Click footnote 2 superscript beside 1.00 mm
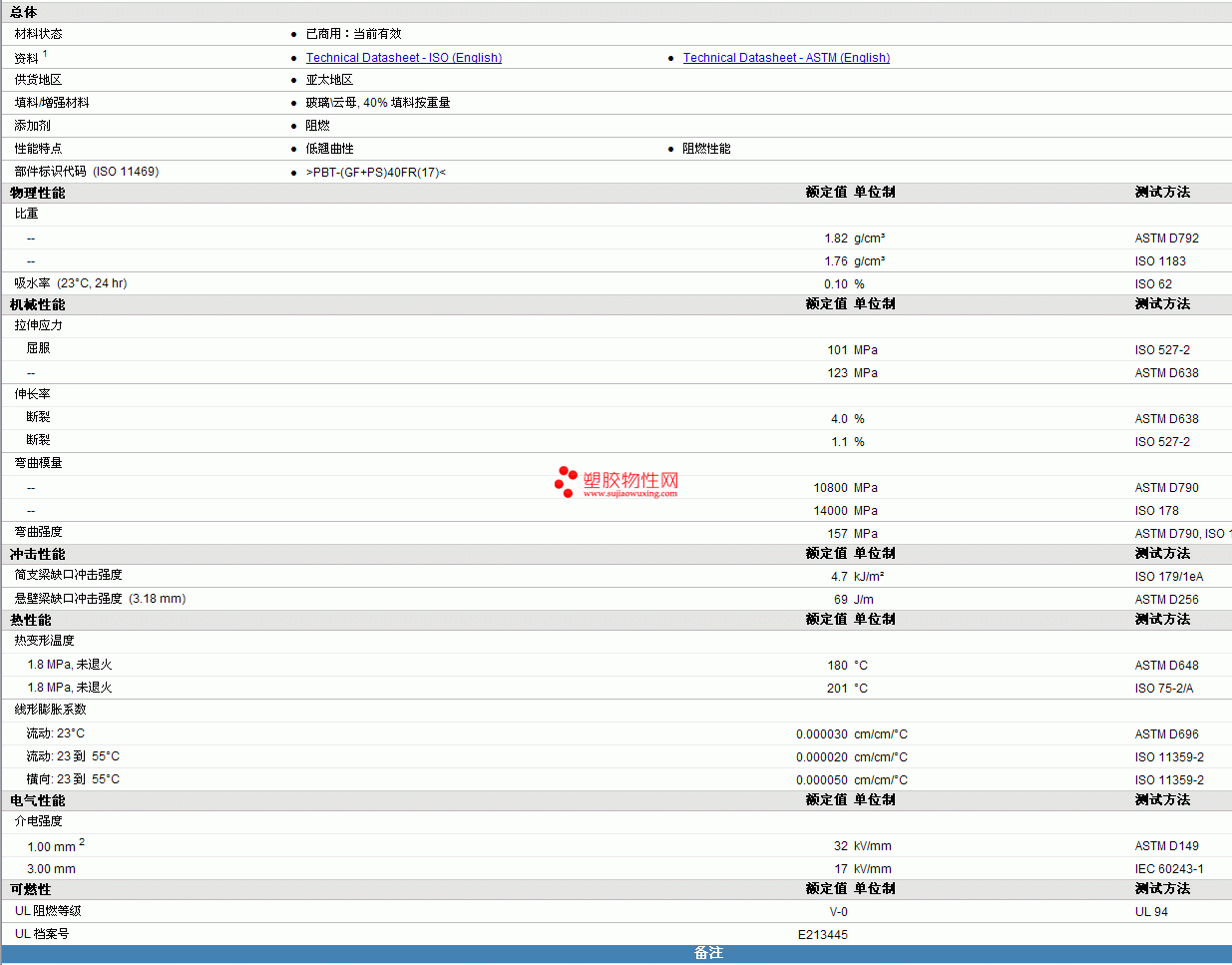The height and width of the screenshot is (965, 1232). point(82,842)
